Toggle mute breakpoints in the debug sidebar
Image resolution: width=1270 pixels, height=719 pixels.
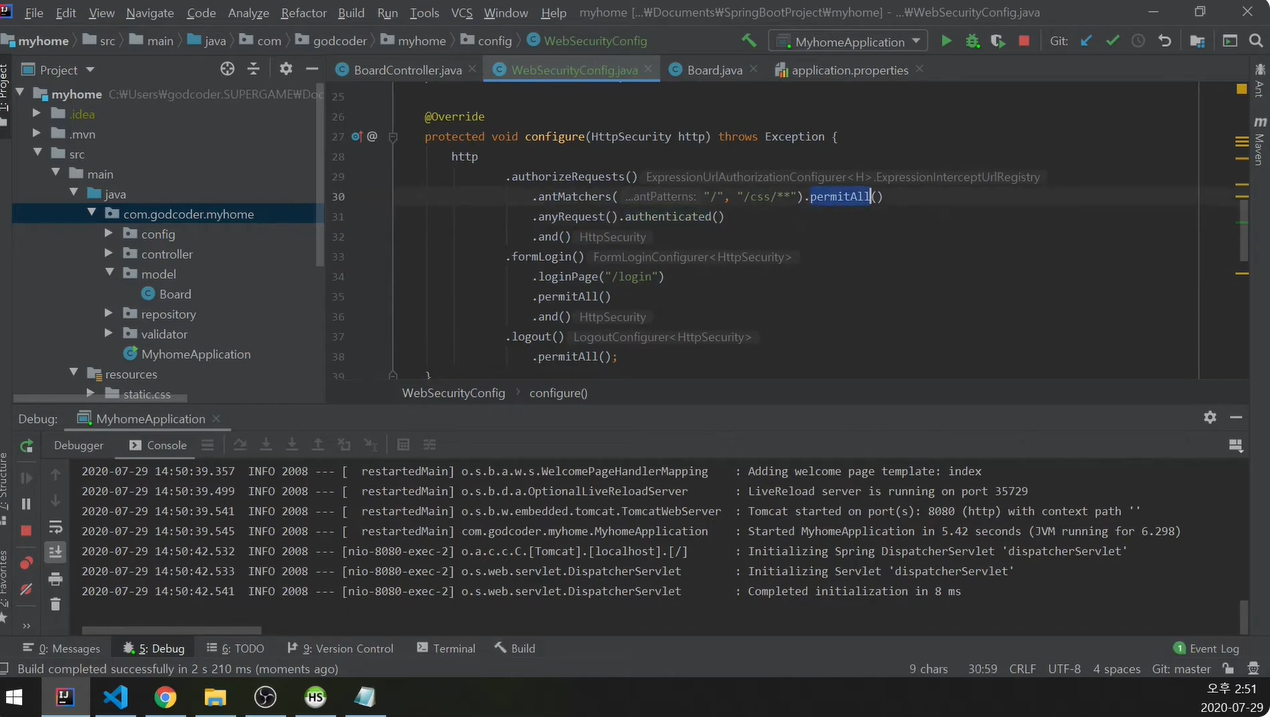[x=27, y=589]
